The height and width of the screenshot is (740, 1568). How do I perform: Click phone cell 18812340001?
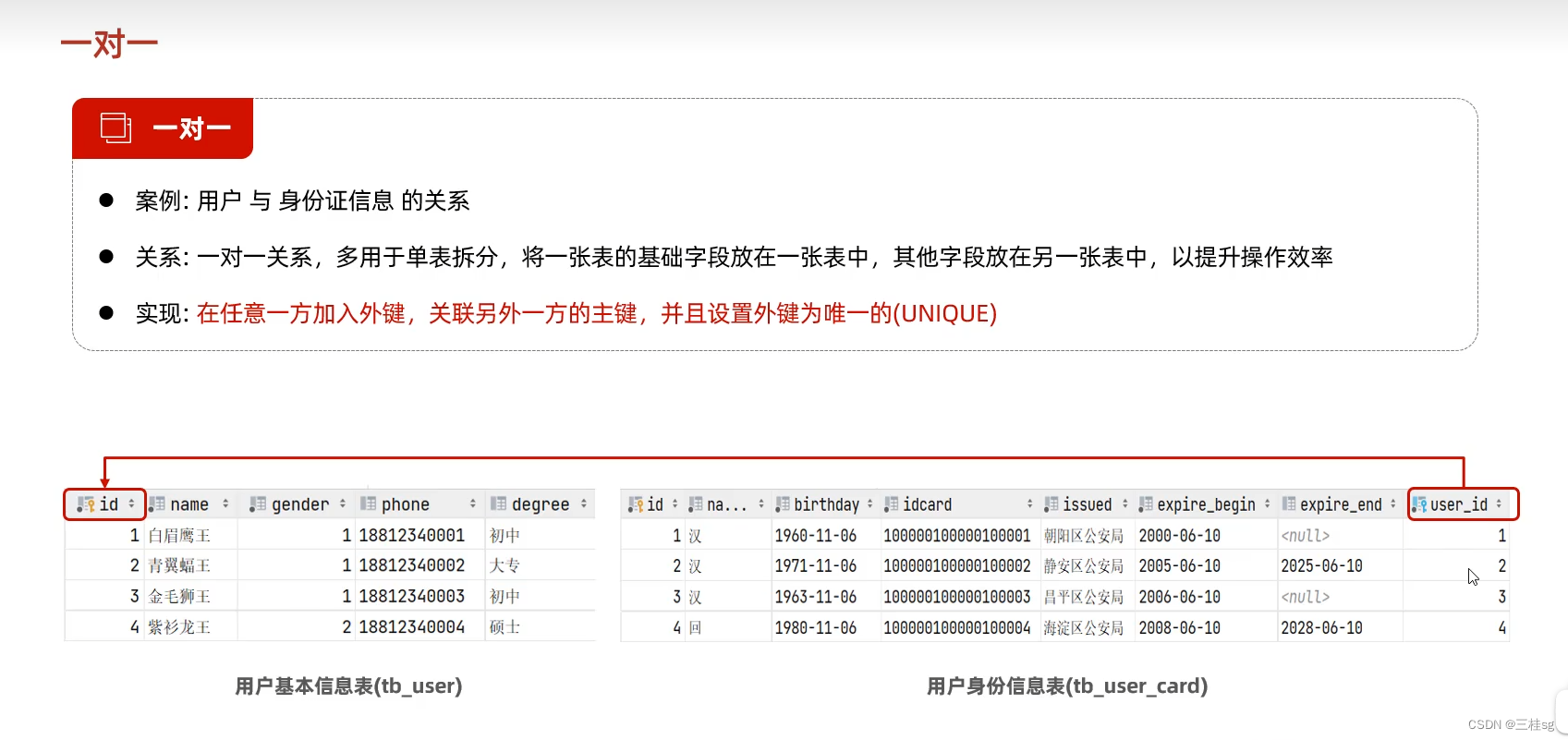click(412, 536)
